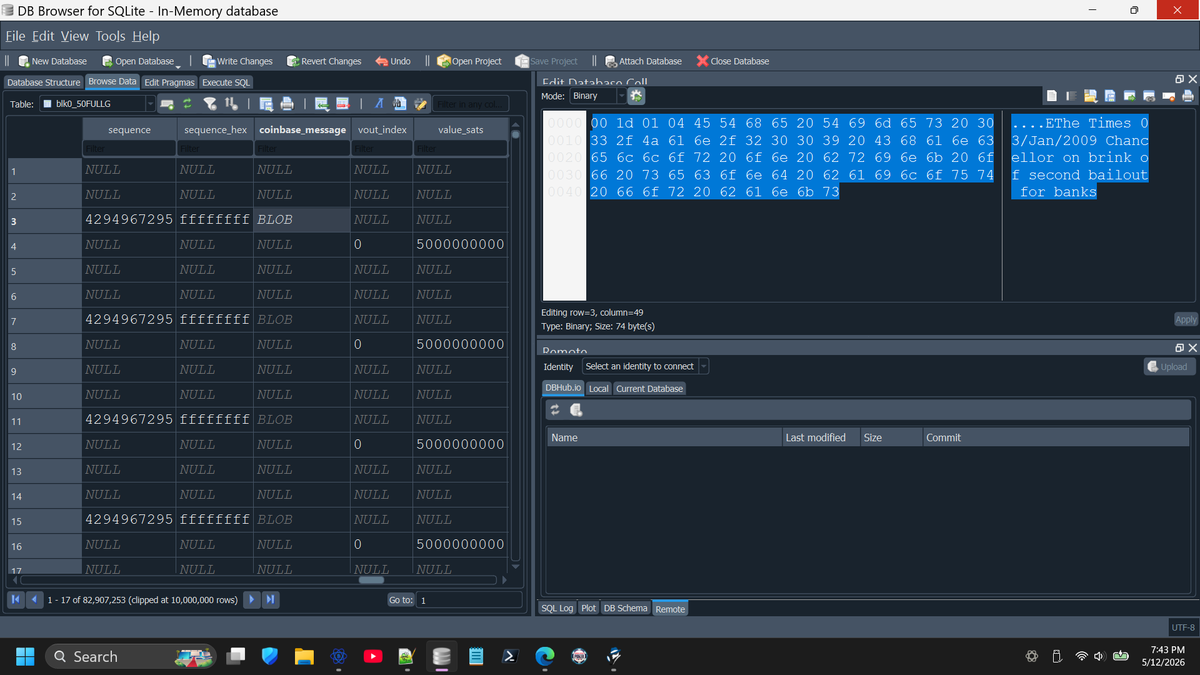
Task: Click the conditional format edit icon
Action: pyautogui.click(x=420, y=104)
